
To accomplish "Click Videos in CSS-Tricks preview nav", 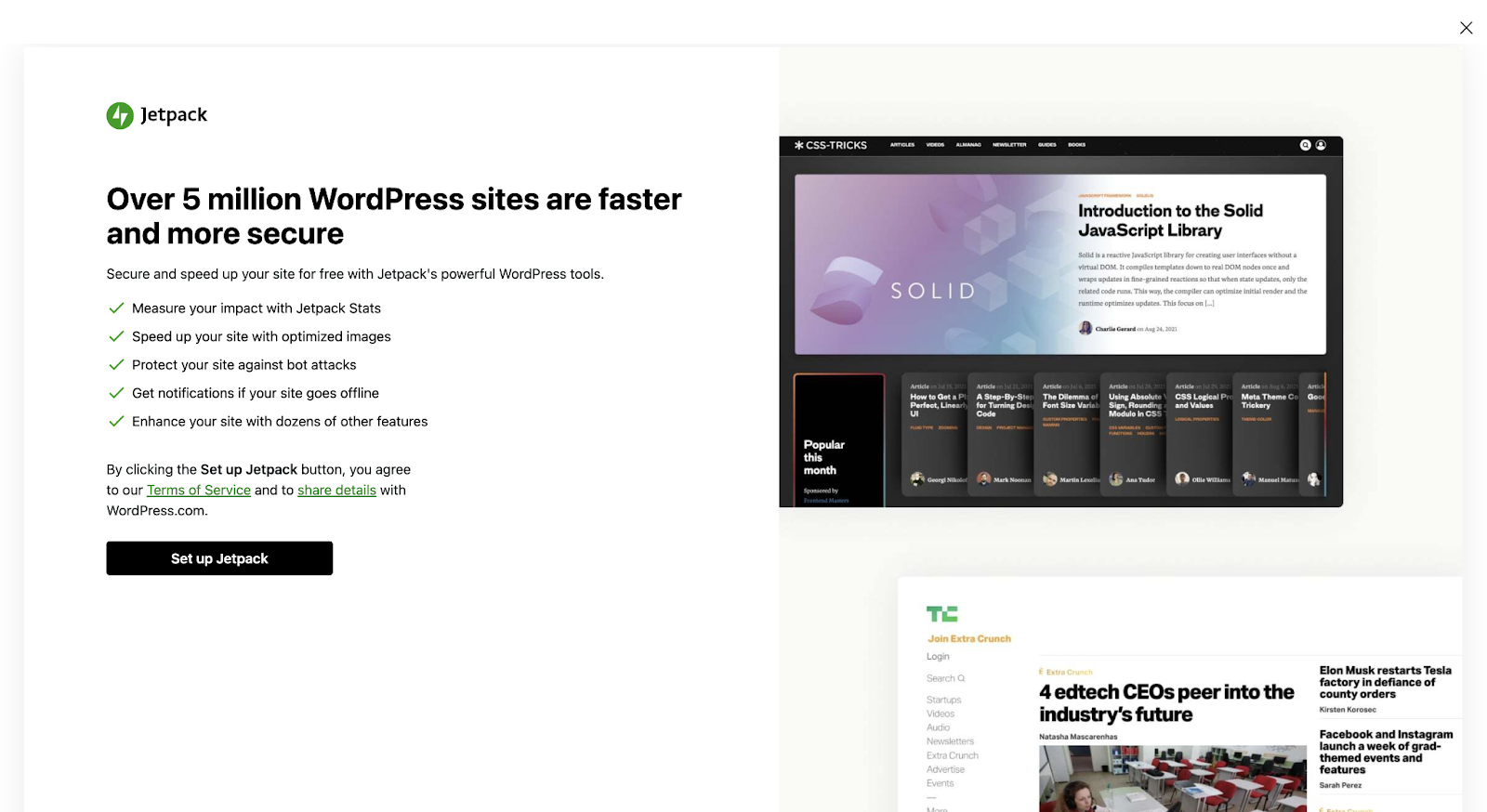I will (x=935, y=145).
